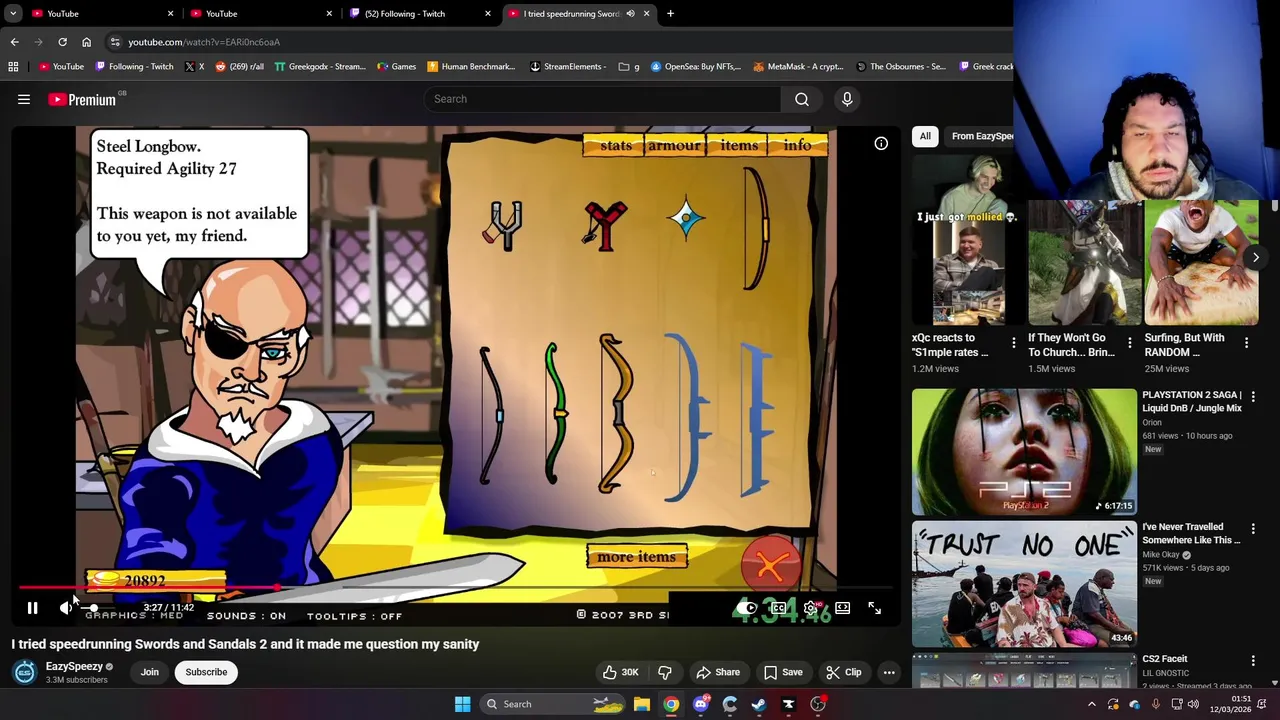This screenshot has height=720, width=1280.
Task: Start voice search with the microphone
Action: click(847, 99)
